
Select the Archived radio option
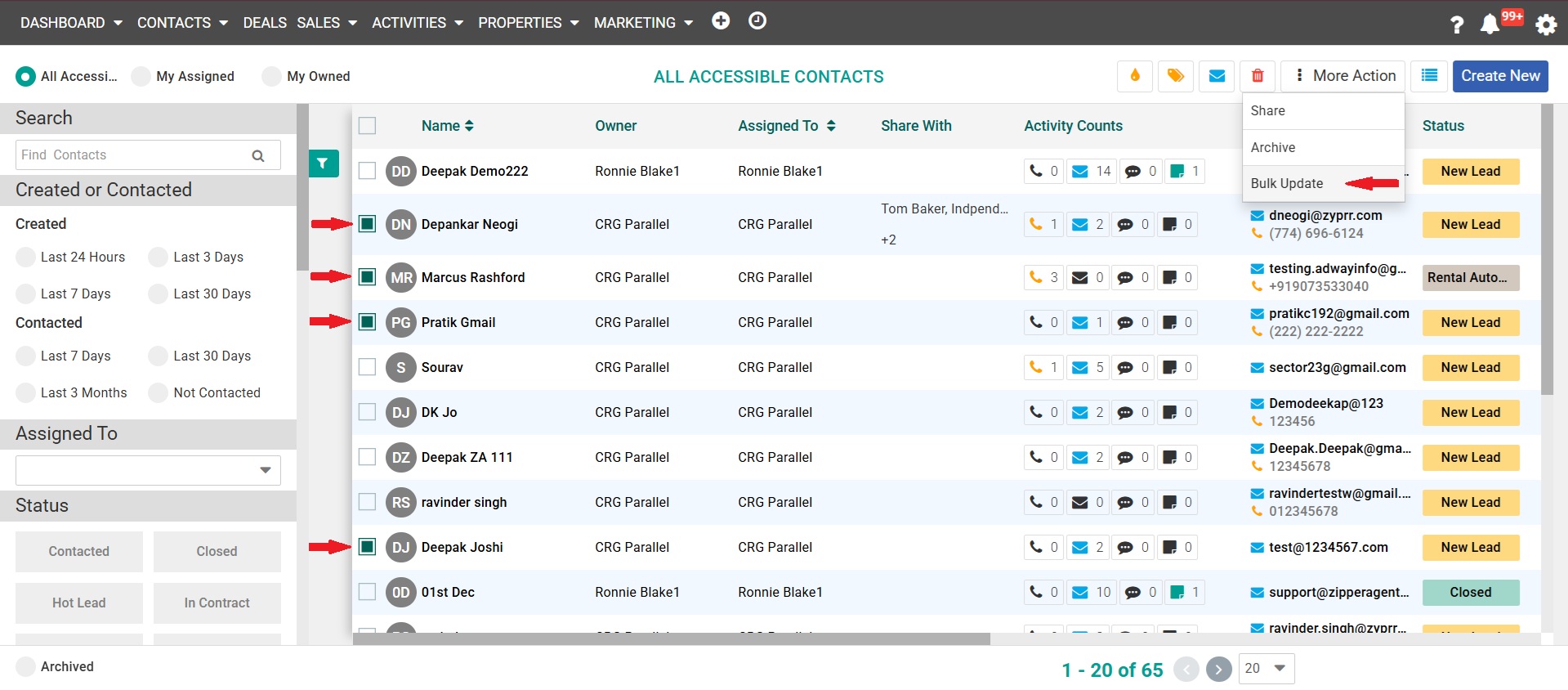point(26,666)
